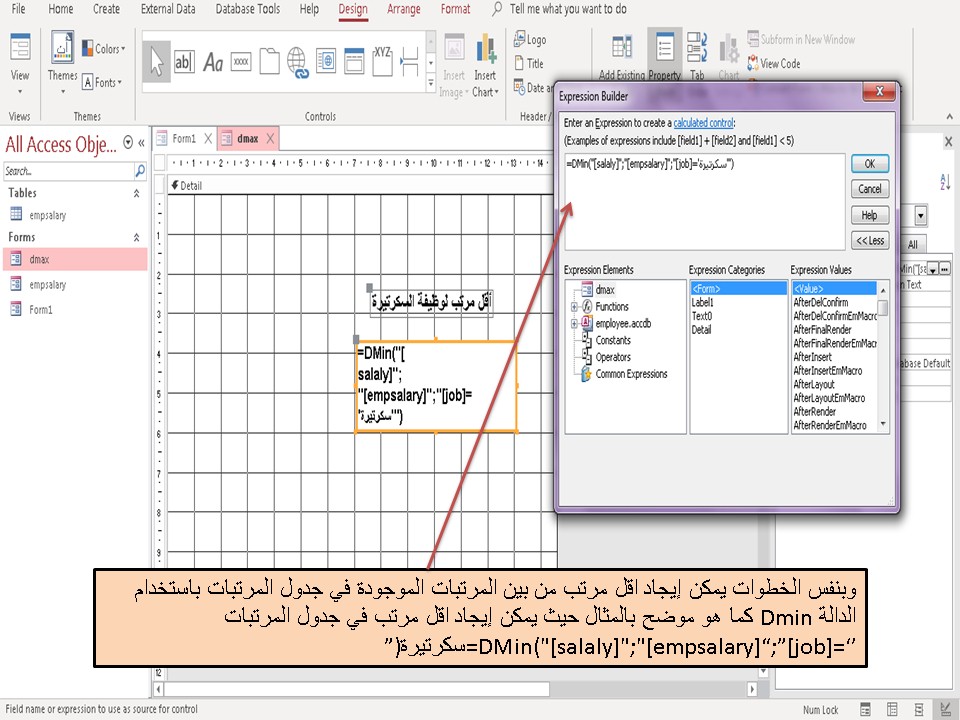Viewport: 960px width, 720px height.
Task: Select the Text Box control tool
Action: tap(184, 61)
